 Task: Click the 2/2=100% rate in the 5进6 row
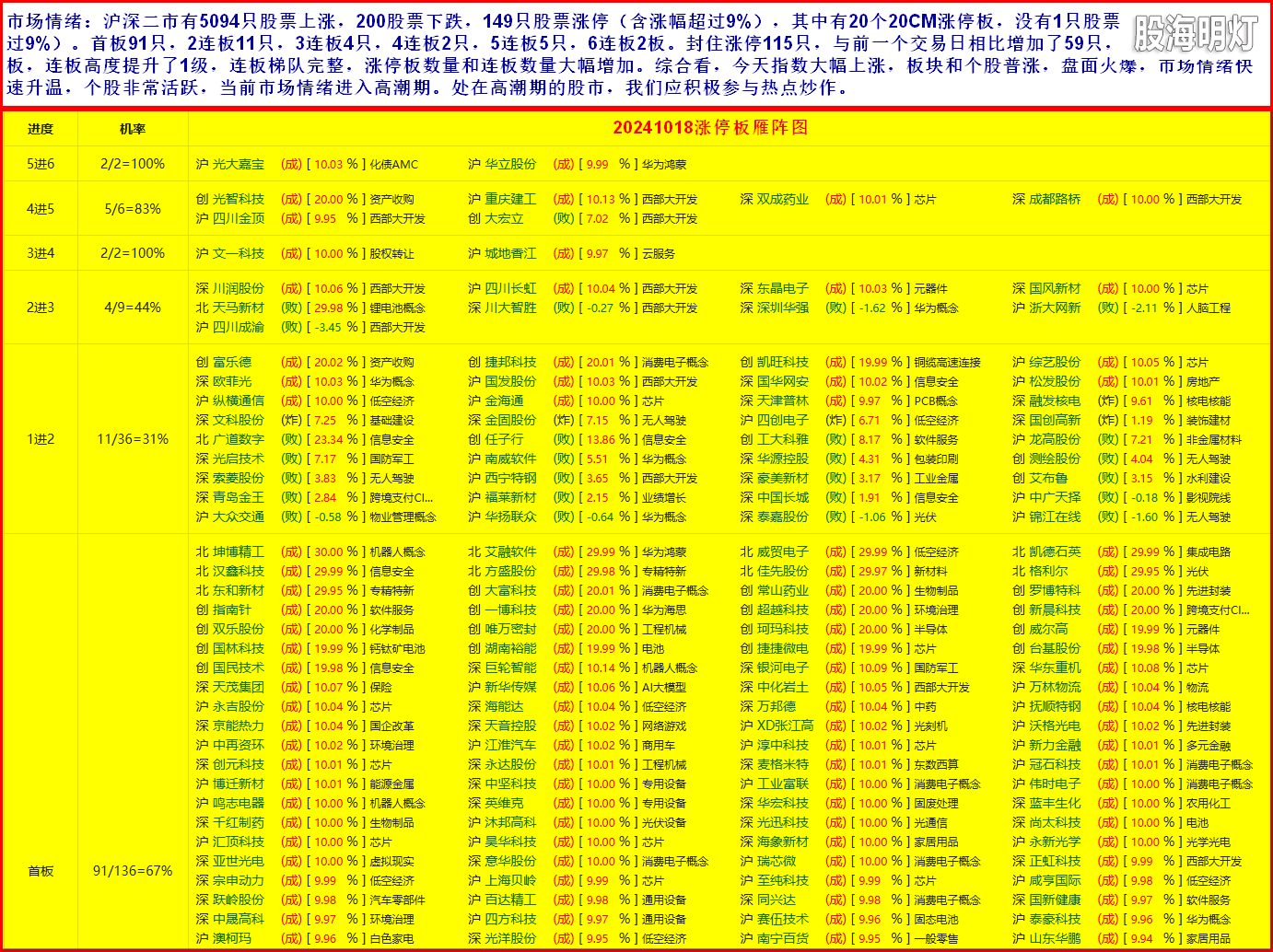(133, 164)
